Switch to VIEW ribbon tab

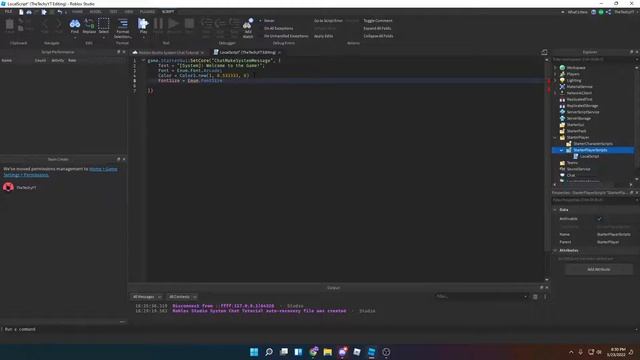[129, 12]
